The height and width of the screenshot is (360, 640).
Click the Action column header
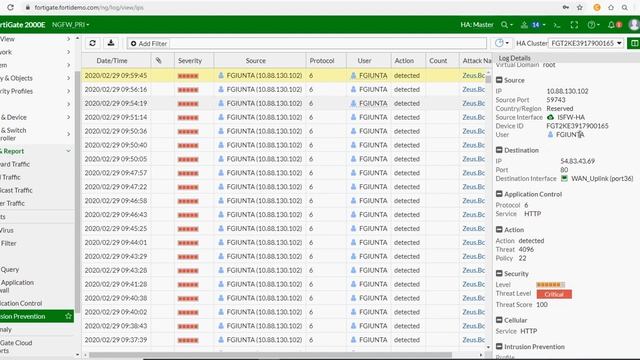point(404,60)
